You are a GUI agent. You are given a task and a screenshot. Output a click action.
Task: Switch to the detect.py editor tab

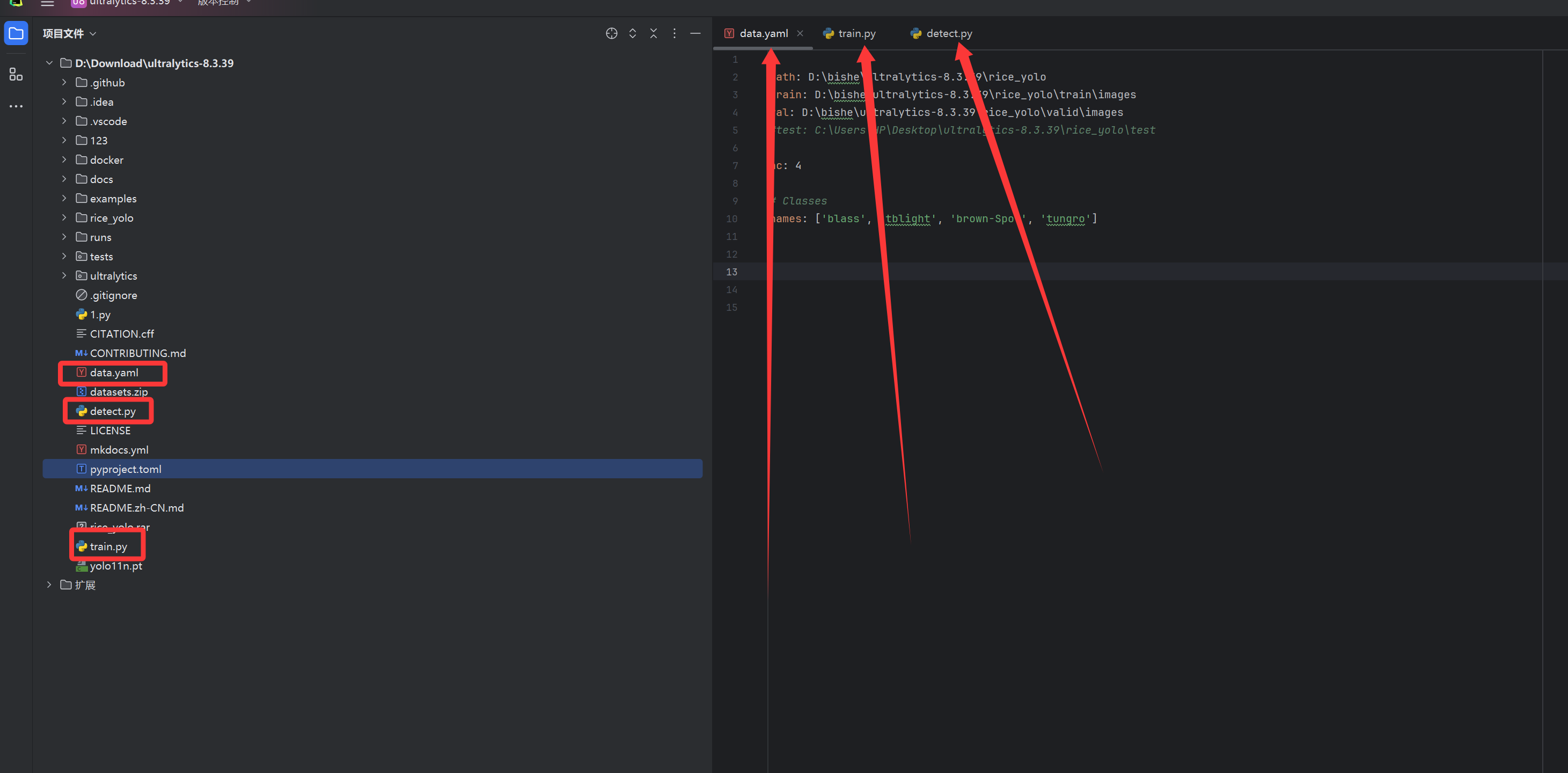click(x=948, y=33)
